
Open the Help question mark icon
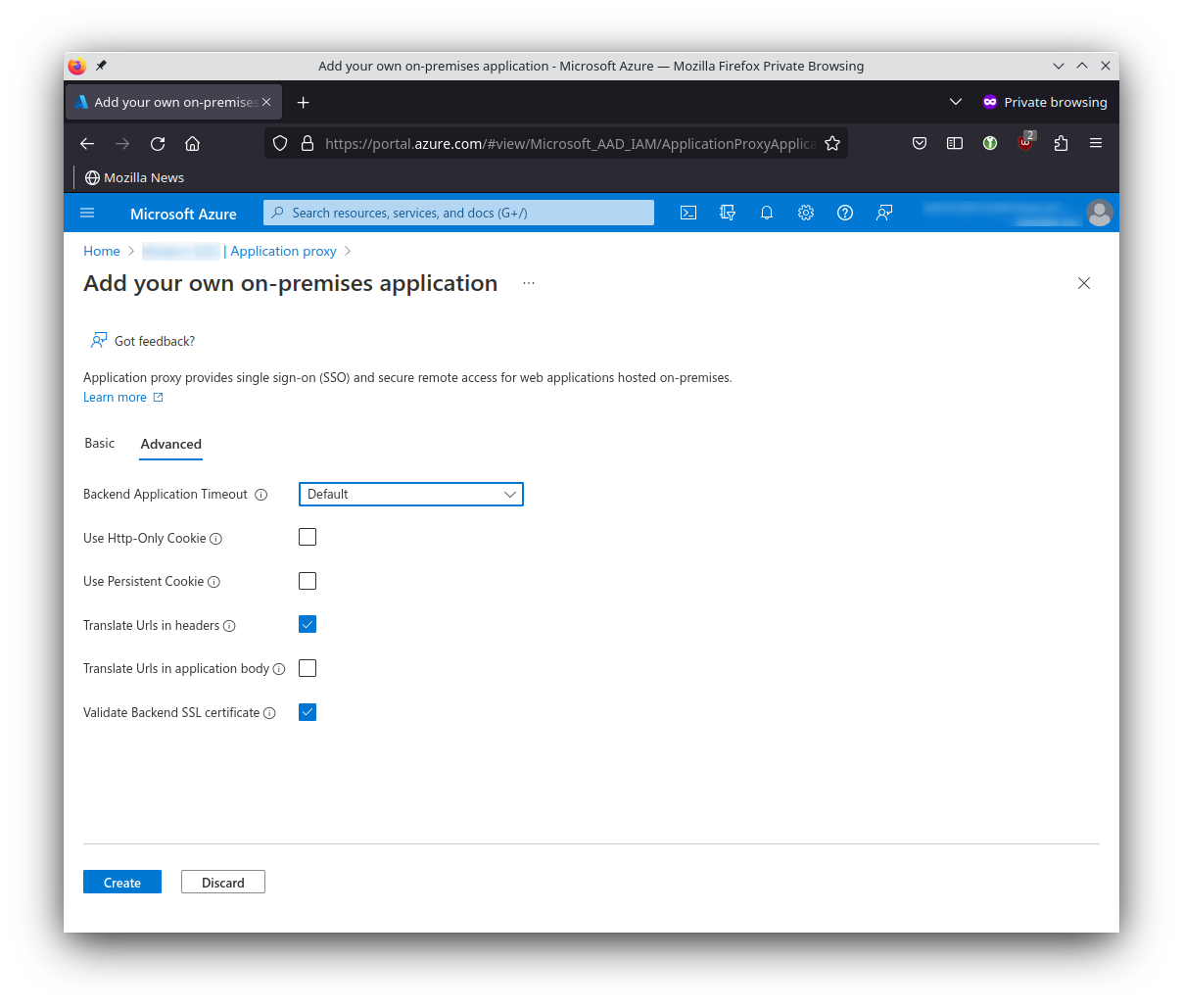pyautogui.click(x=844, y=213)
